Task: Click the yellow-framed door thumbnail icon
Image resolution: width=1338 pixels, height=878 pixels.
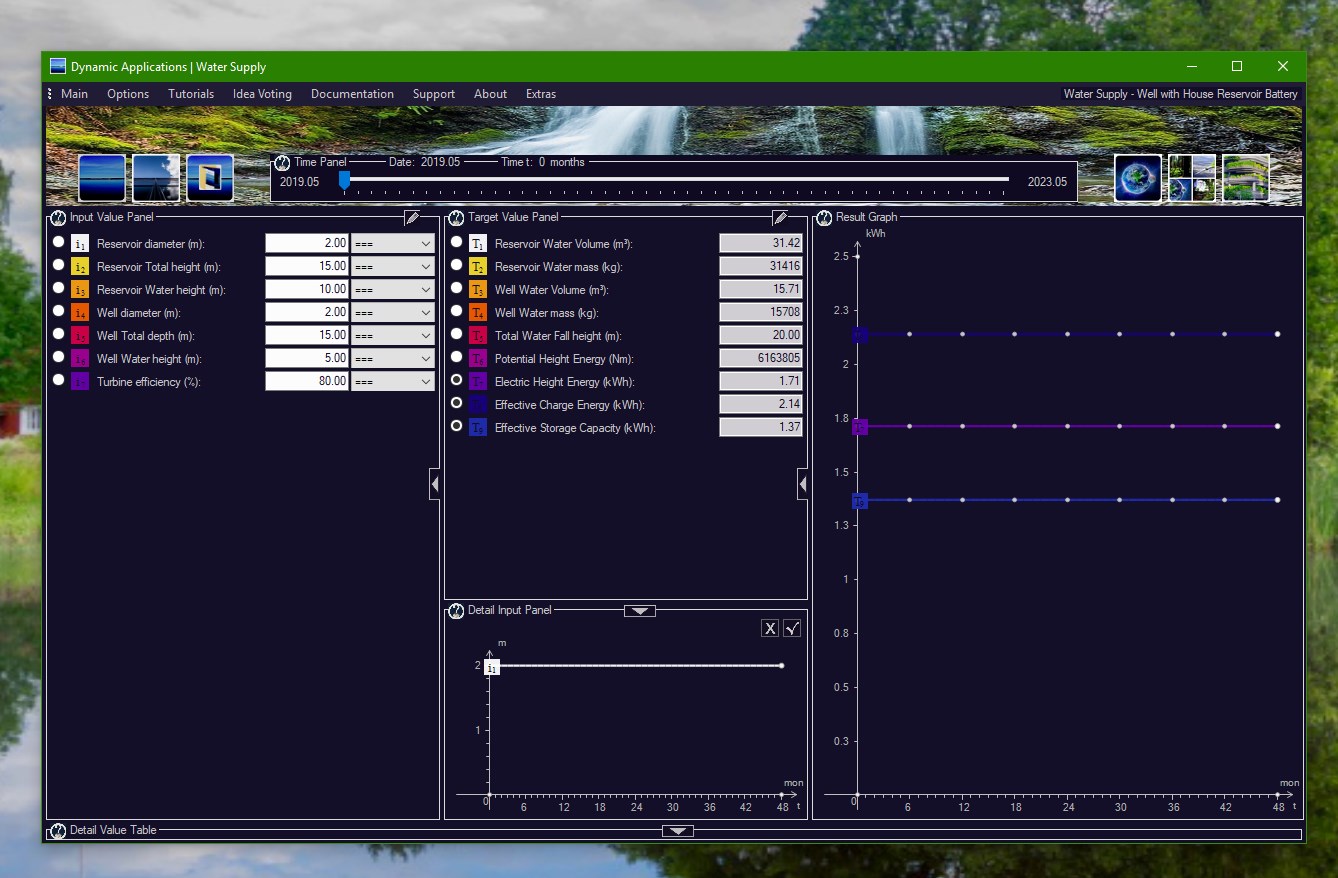Action: pyautogui.click(x=210, y=178)
